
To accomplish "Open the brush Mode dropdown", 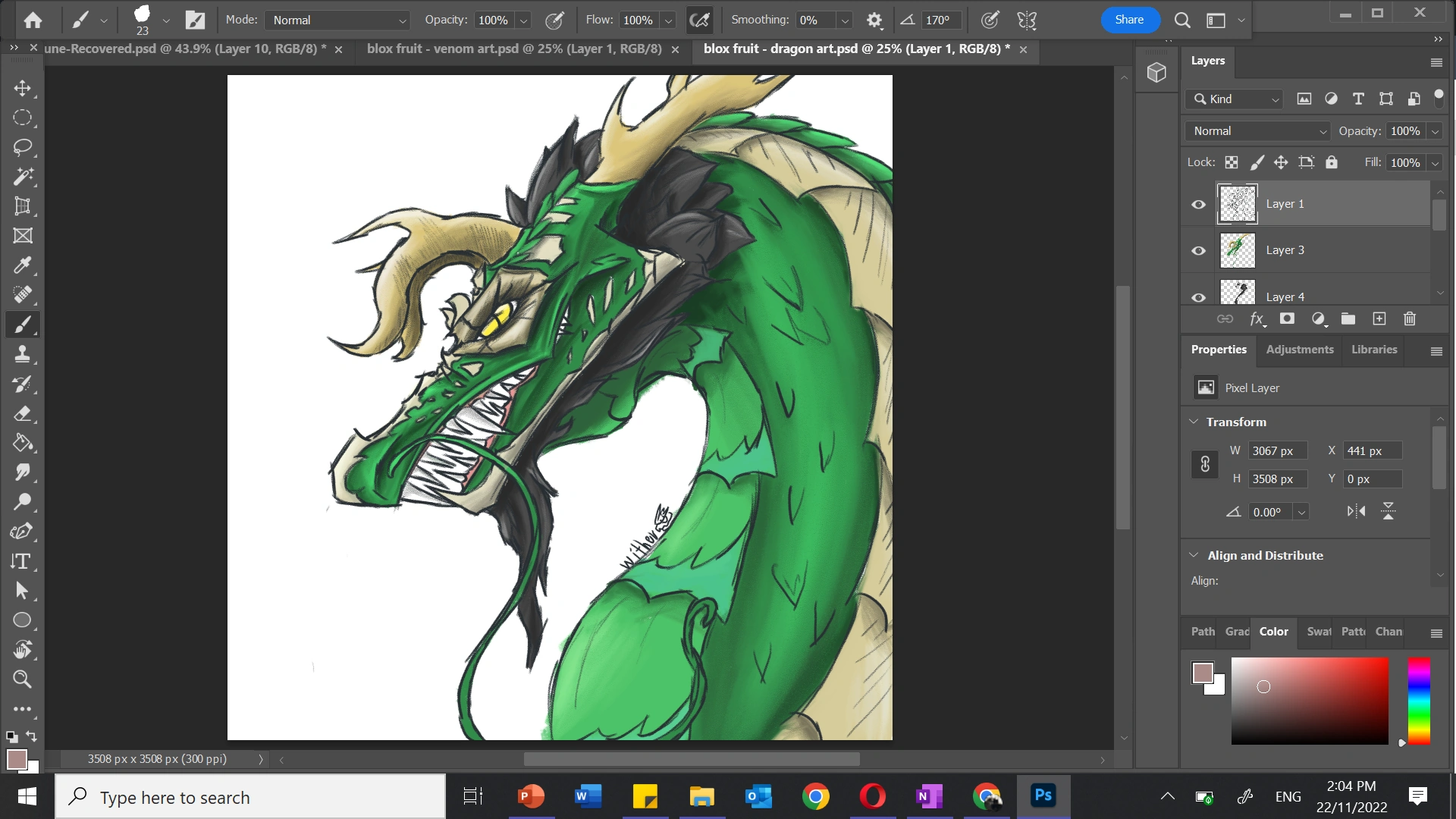I will [338, 20].
